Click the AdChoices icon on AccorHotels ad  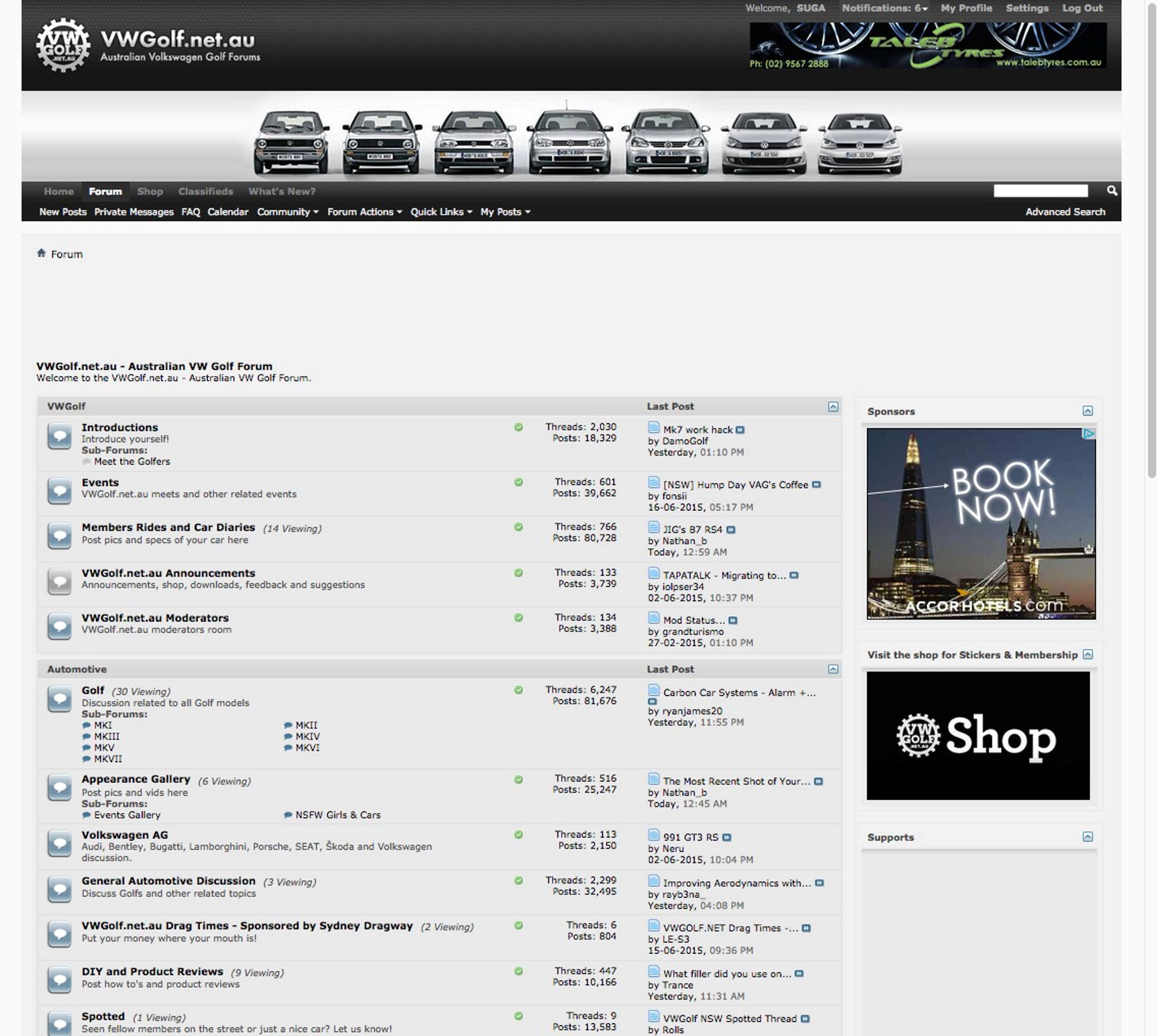(1089, 434)
